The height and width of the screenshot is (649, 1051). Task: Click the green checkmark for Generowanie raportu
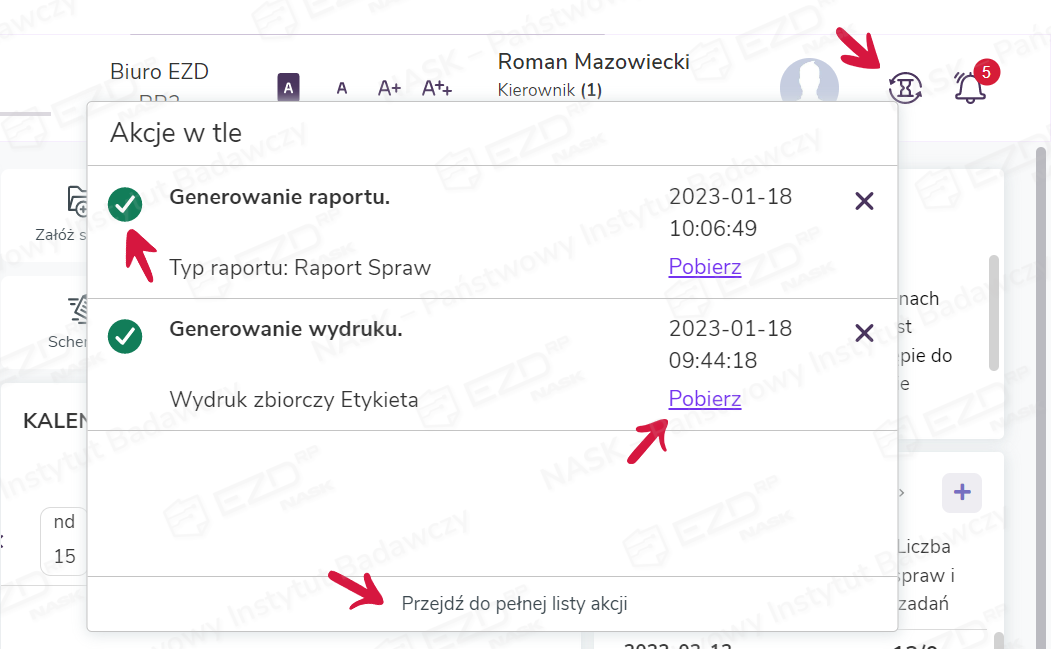(x=125, y=204)
